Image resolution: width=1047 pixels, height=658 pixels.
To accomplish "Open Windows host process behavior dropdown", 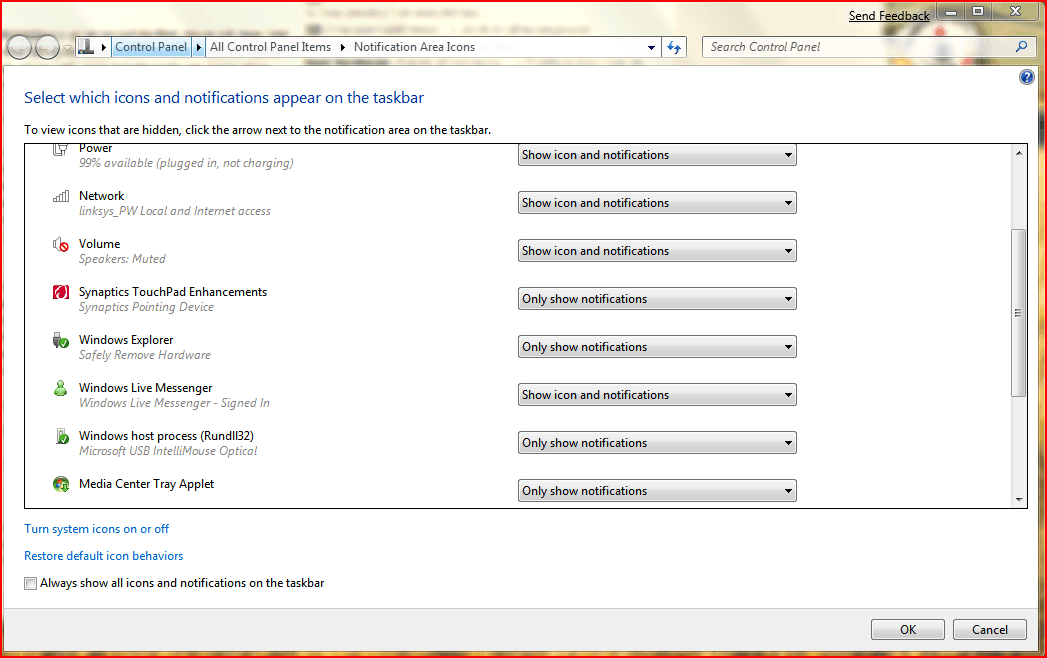I will 657,444.
